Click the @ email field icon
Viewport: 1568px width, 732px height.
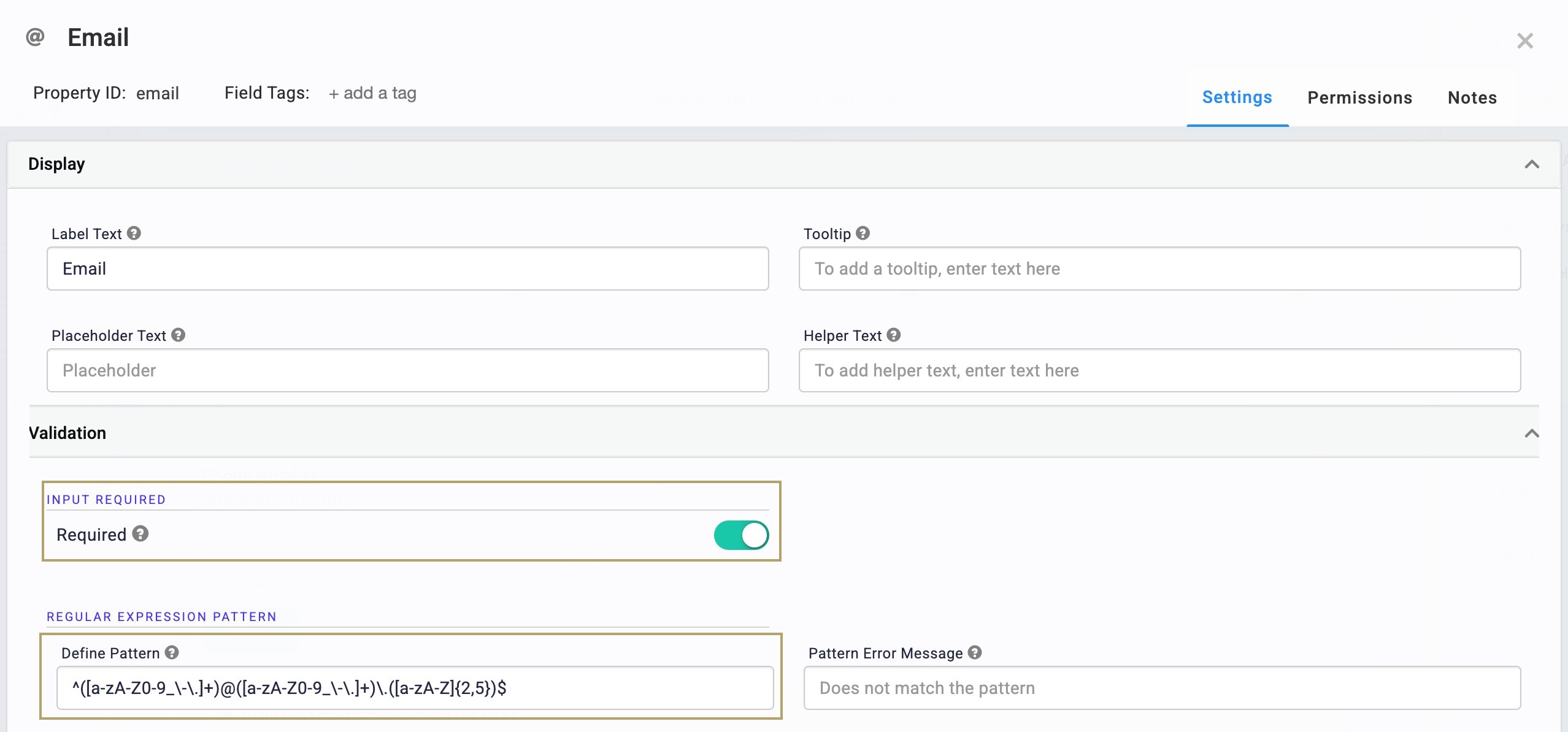coord(35,37)
